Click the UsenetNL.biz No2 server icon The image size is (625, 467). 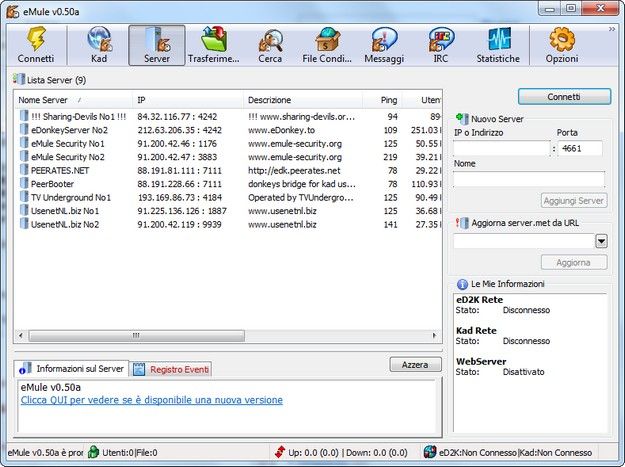pos(24,224)
